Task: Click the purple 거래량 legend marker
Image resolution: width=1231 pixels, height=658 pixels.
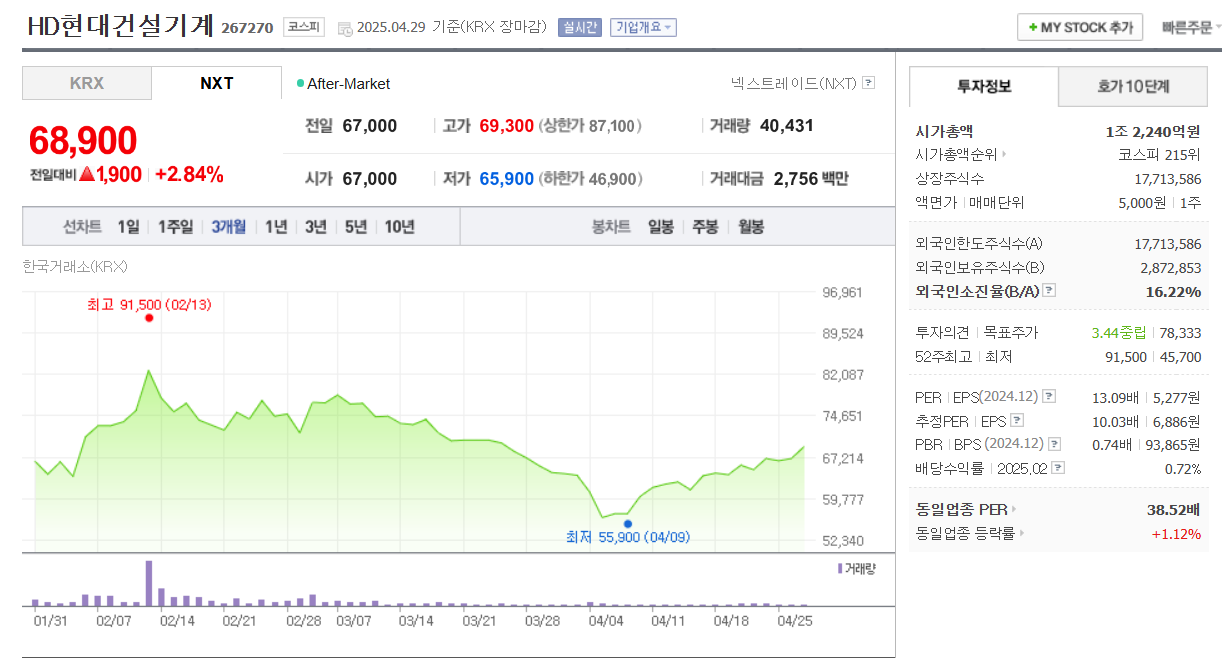Action: tap(840, 568)
